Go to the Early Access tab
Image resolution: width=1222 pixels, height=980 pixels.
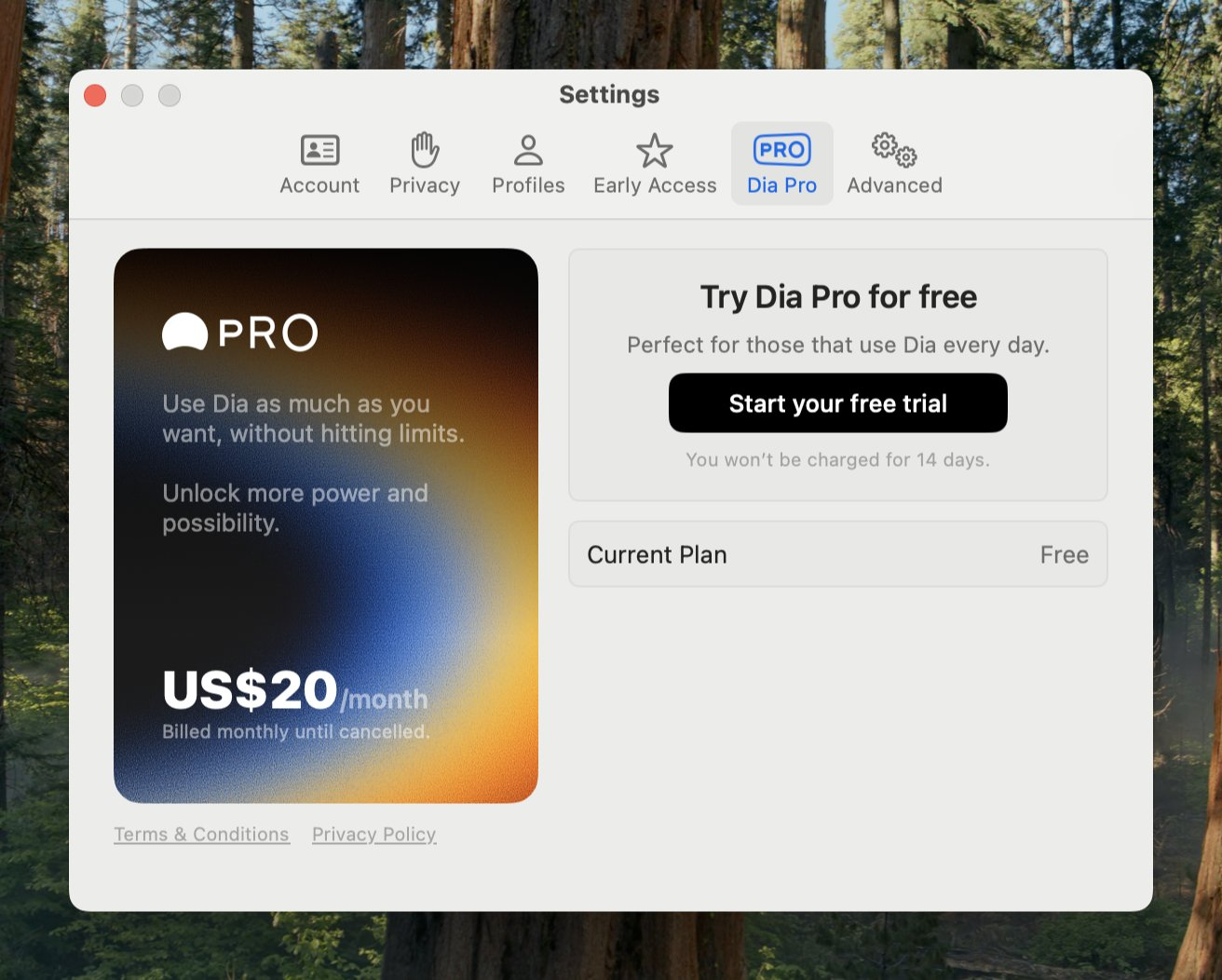pos(655,164)
